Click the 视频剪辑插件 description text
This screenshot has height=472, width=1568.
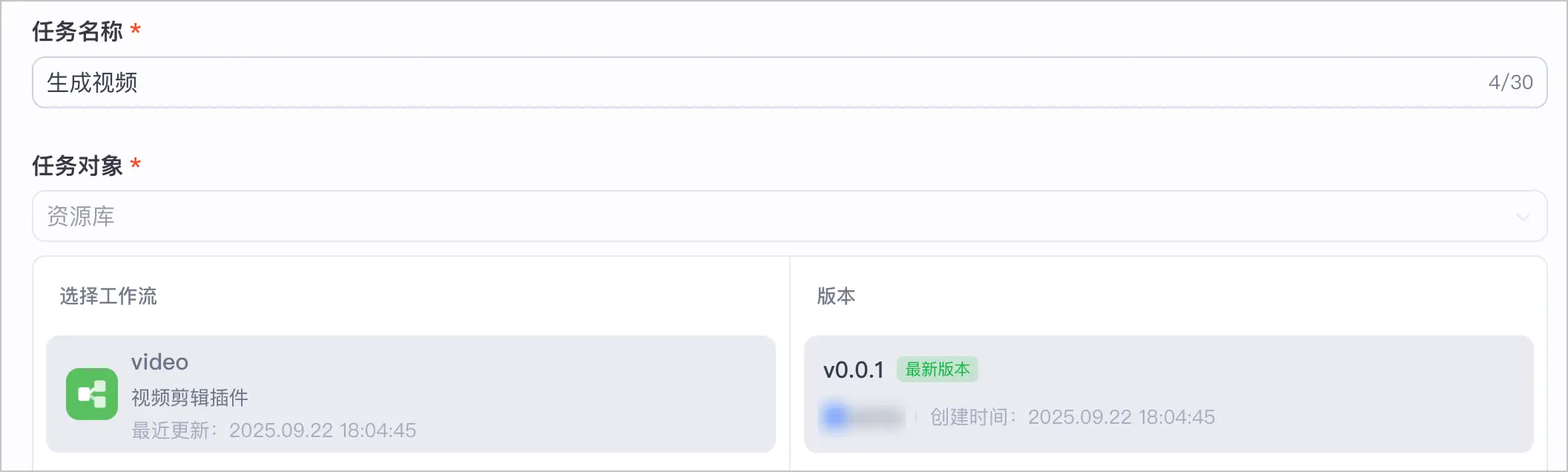pos(190,398)
